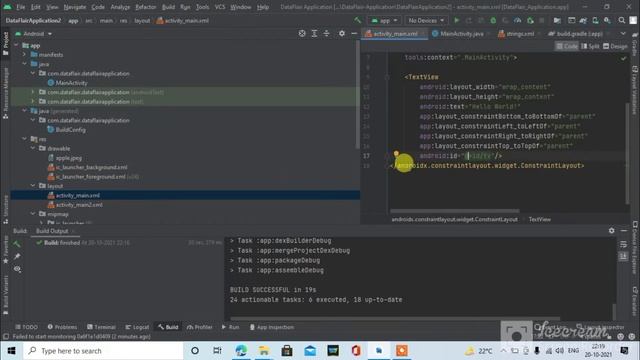Switch editor to Design view
The image size is (640, 360).
point(615,46)
